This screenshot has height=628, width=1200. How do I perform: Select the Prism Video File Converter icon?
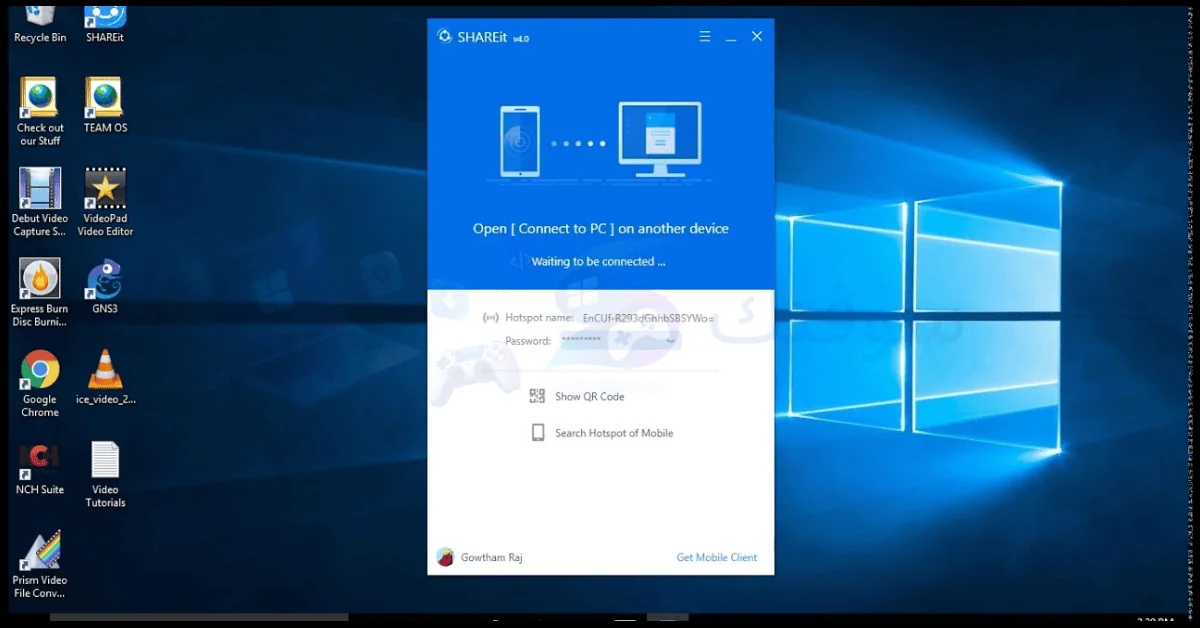[x=40, y=565]
